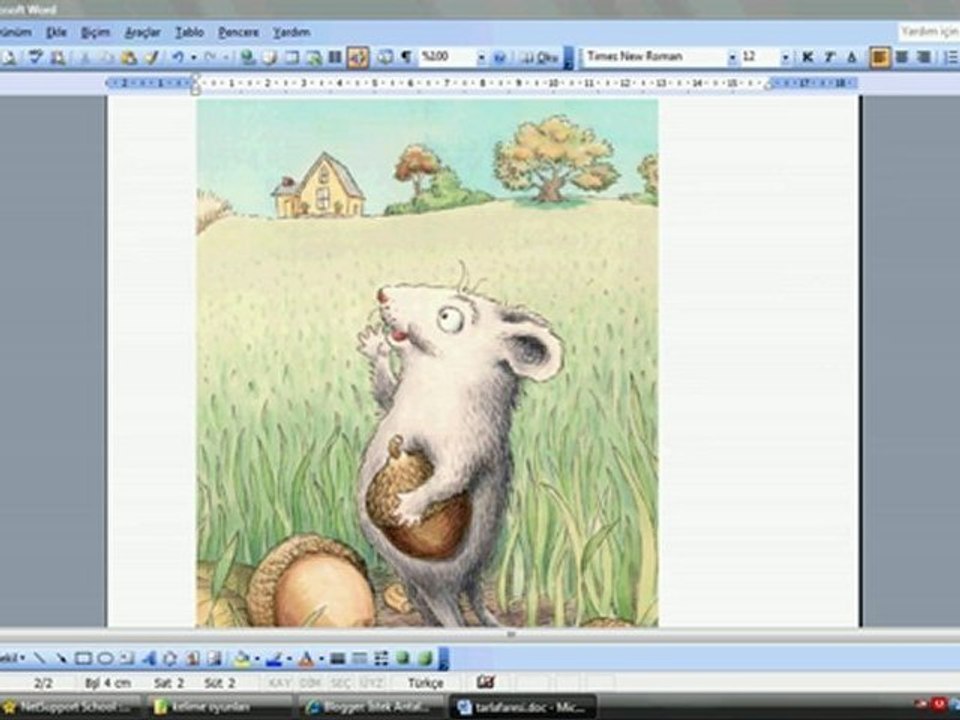
Task: Run the spelling and grammar check icon
Action: point(35,57)
